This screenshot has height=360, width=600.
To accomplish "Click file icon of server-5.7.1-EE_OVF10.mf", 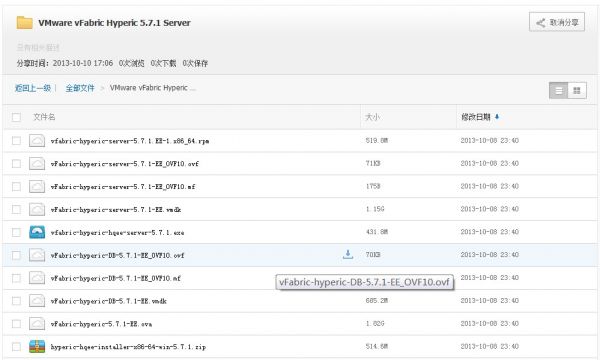I will coord(37,187).
